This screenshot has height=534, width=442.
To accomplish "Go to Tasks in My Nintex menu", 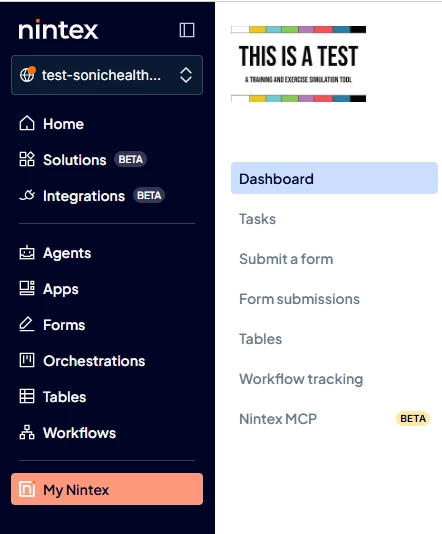I will pos(257,219).
